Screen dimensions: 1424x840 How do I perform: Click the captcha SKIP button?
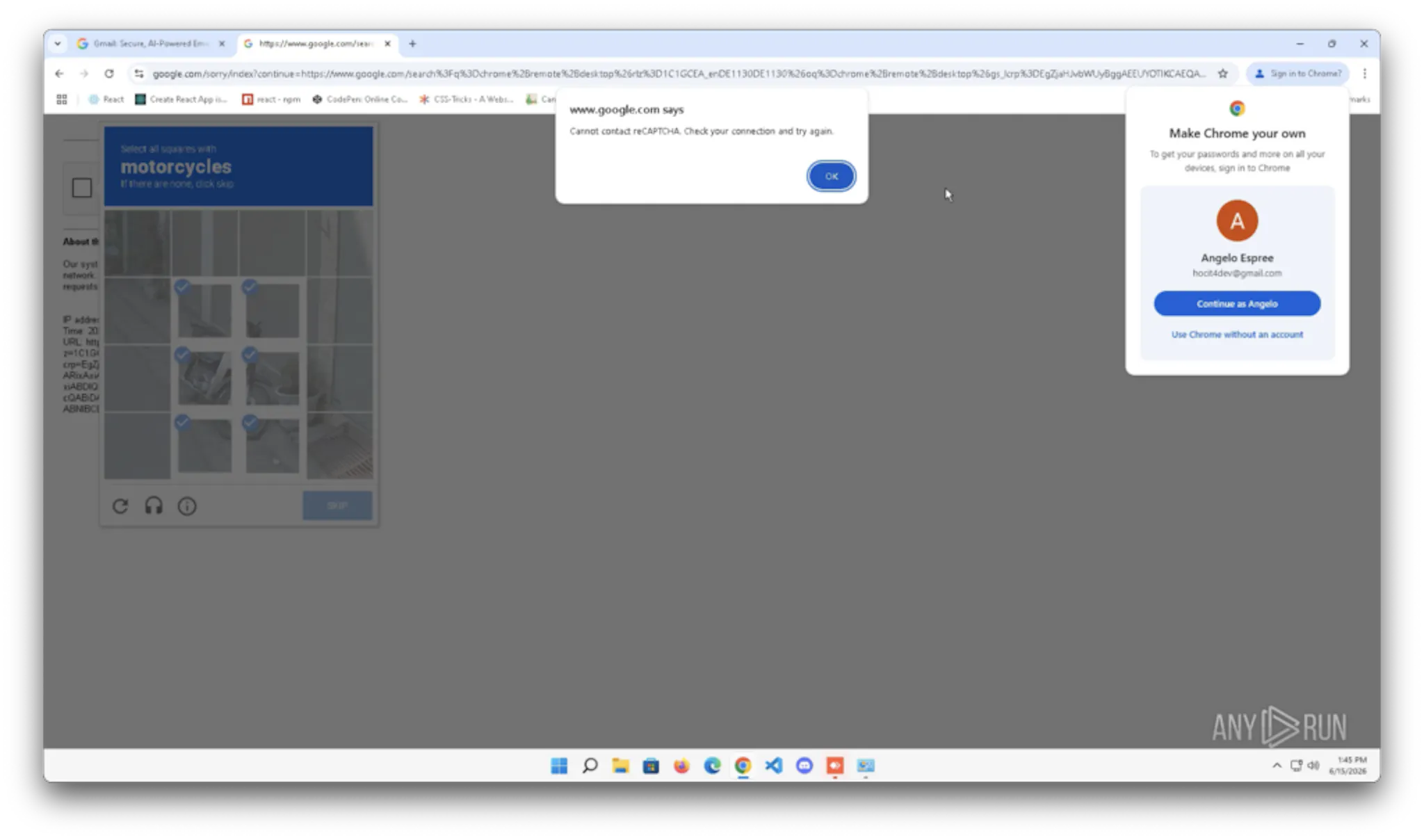[337, 506]
